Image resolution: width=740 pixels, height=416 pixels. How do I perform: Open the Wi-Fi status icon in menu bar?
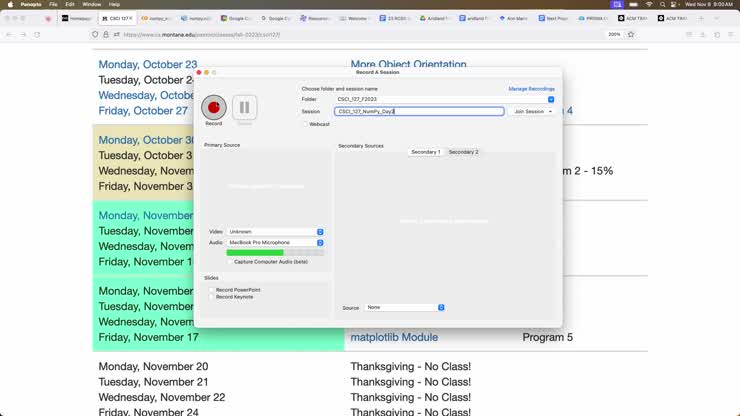[x=647, y=4]
